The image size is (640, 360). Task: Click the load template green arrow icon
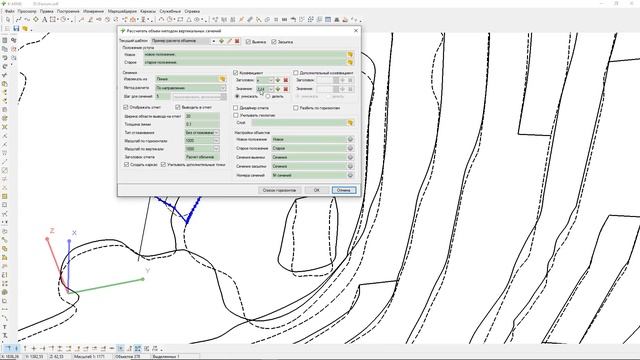click(222, 41)
